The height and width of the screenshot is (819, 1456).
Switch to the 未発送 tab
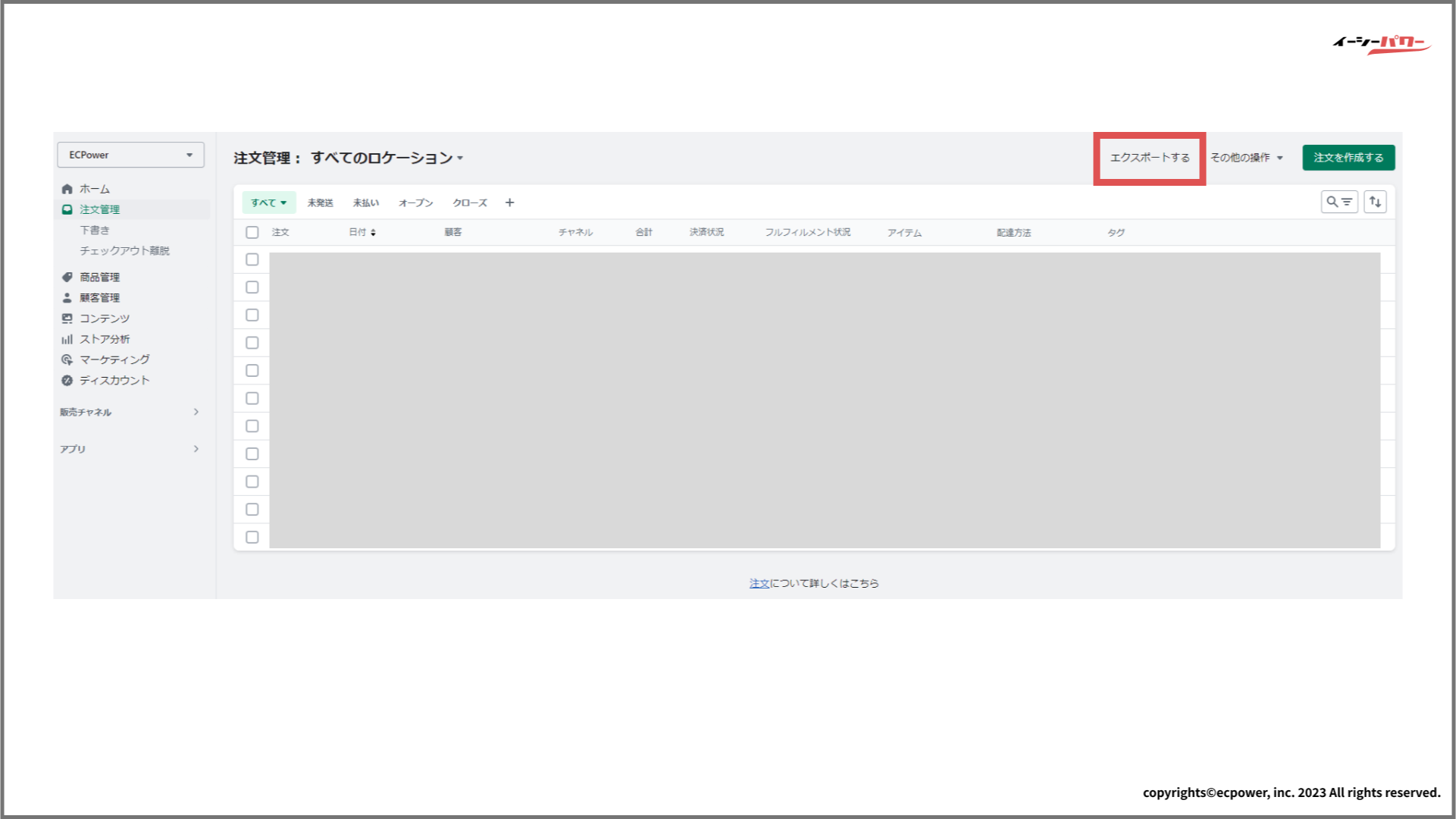pyautogui.click(x=320, y=202)
